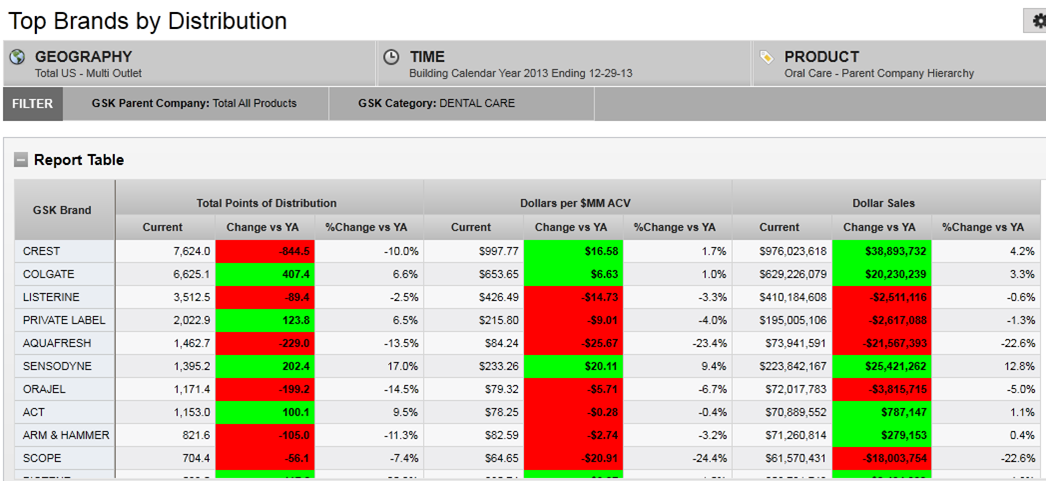Click the FILTER tab
Image resolution: width=1047 pixels, height=482 pixels.
[33, 103]
